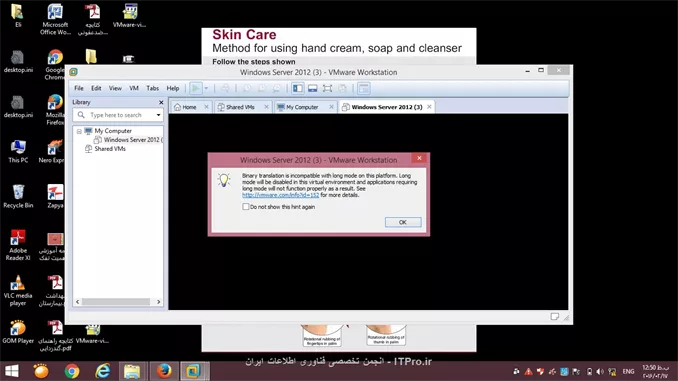Select Microsoft Office Word desktop icon
This screenshot has width=678, height=381.
(55, 19)
